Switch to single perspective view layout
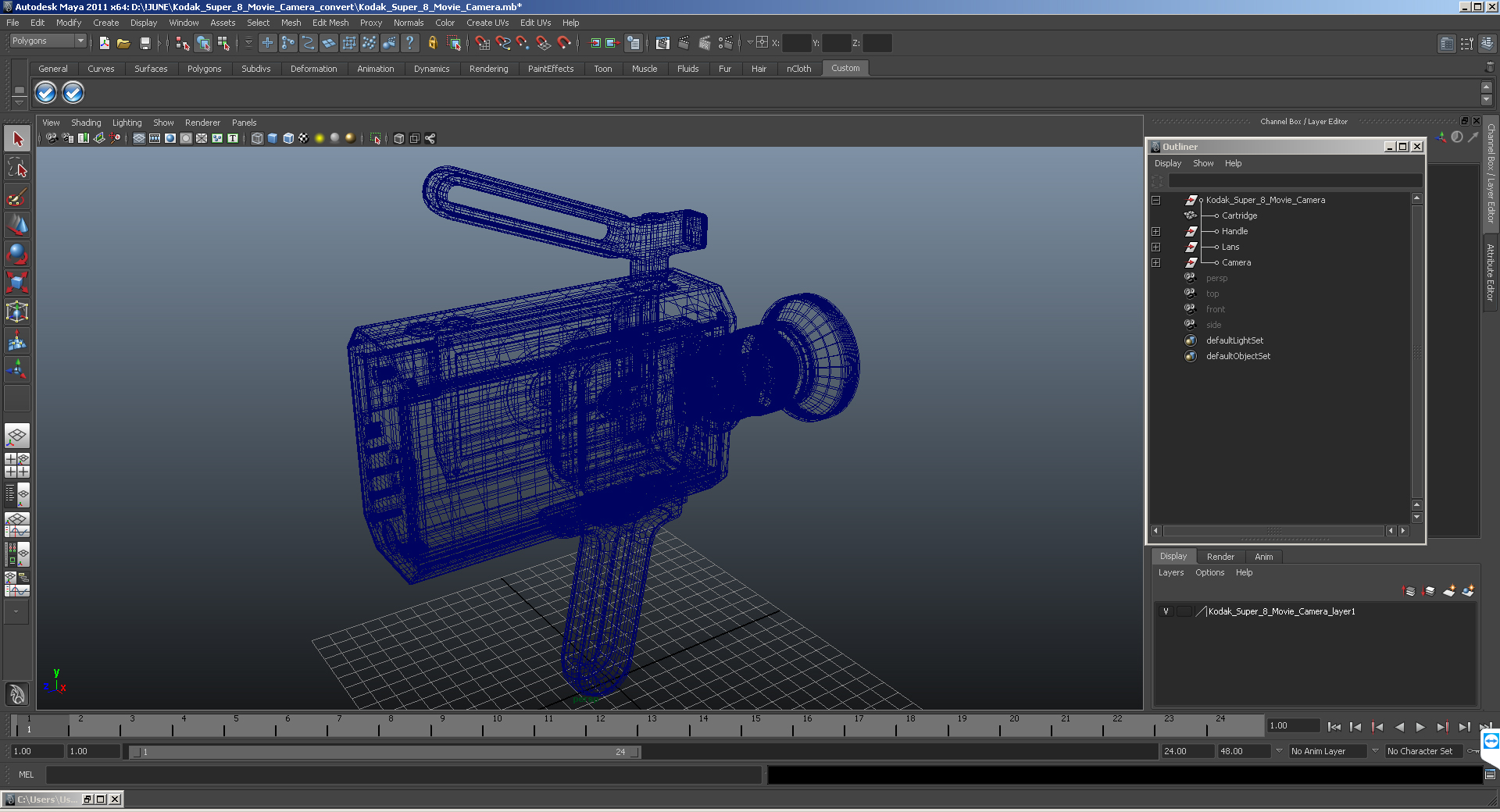The width and height of the screenshot is (1500, 812). click(17, 436)
